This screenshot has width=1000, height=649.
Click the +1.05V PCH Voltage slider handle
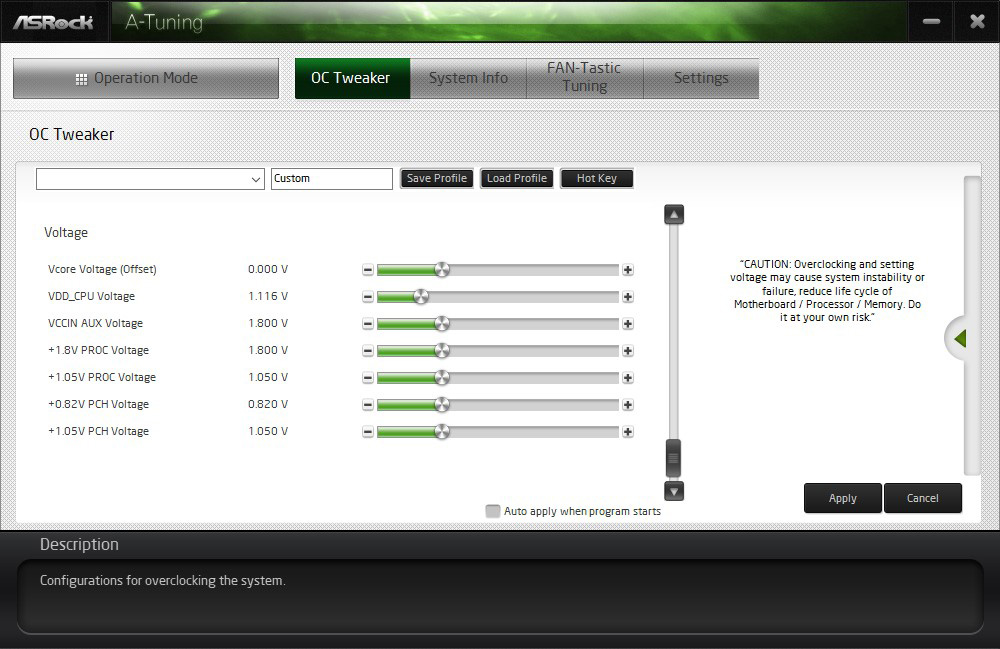(442, 432)
